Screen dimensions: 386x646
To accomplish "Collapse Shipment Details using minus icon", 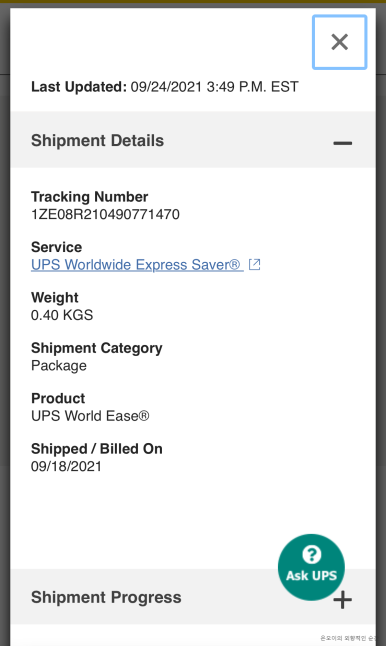I will tap(342, 143).
